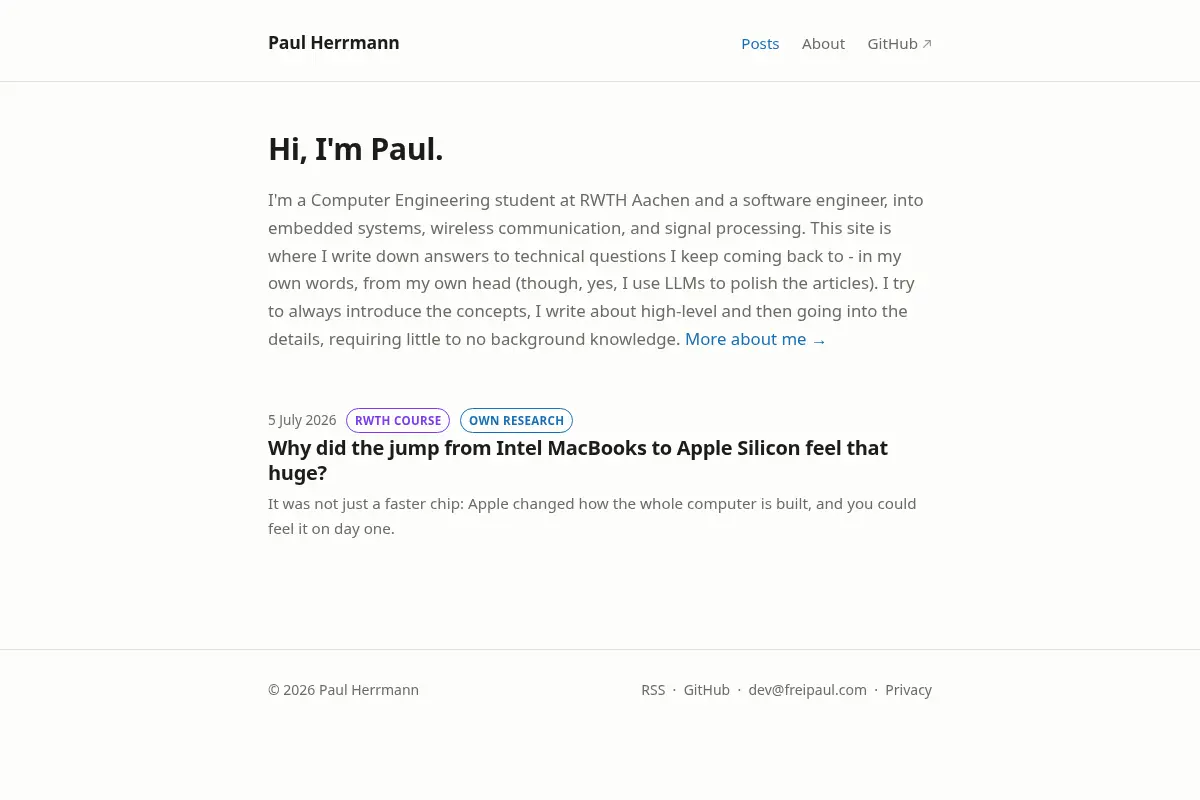Click the '5 July 2026' post date

(302, 420)
